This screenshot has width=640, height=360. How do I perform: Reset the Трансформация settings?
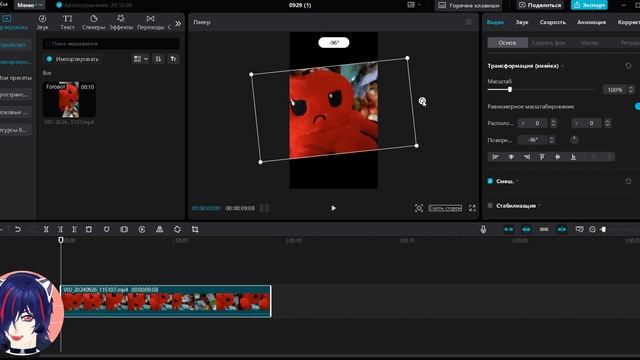click(x=628, y=66)
